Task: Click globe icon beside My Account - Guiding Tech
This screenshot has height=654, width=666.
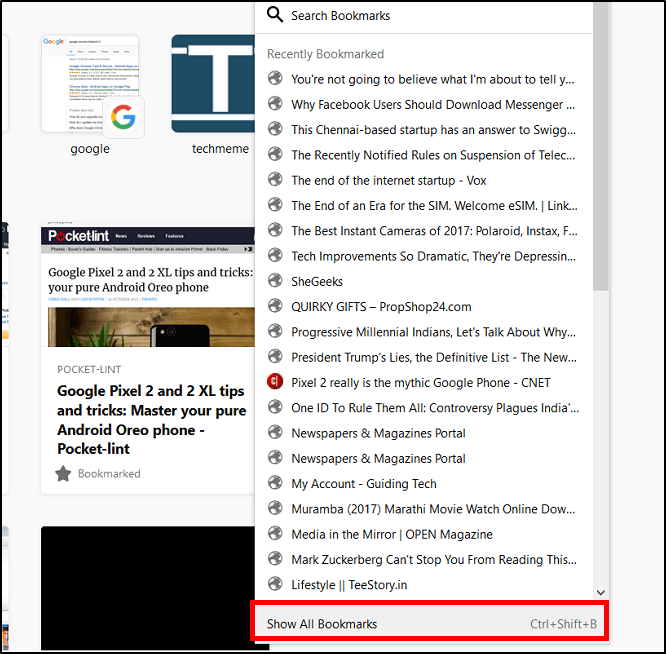Action: 275,482
